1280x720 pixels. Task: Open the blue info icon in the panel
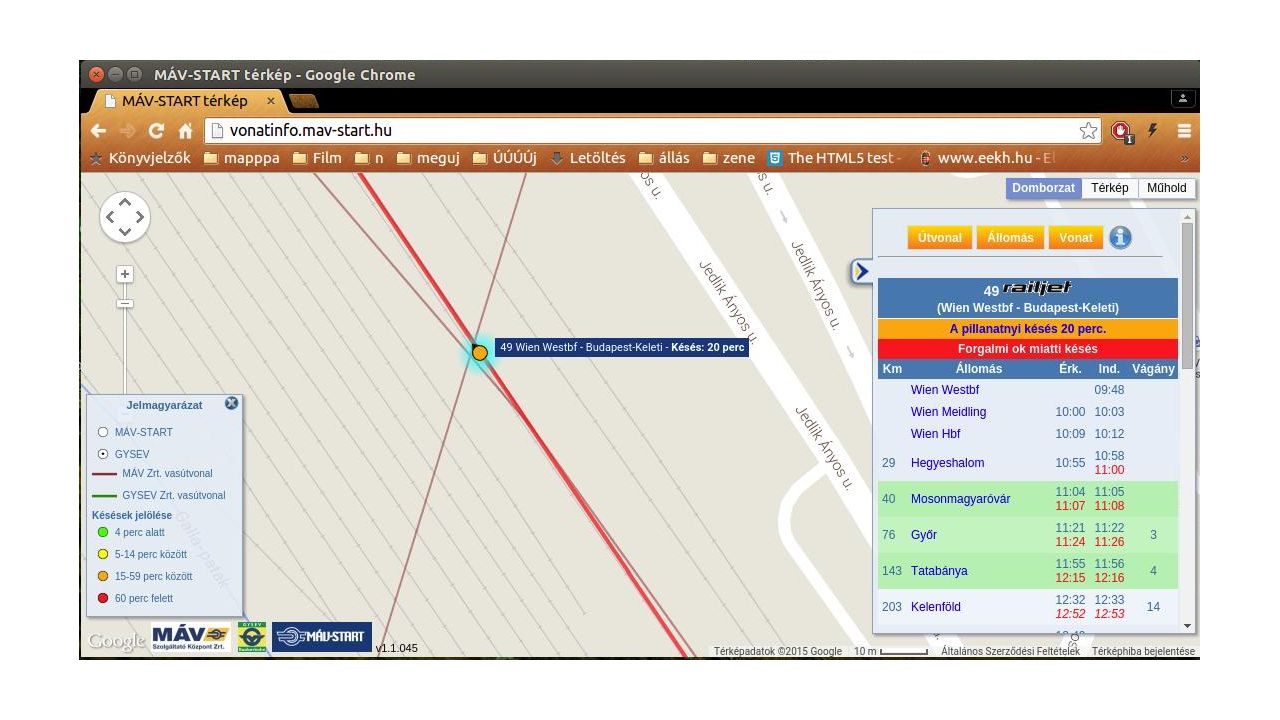(1121, 237)
